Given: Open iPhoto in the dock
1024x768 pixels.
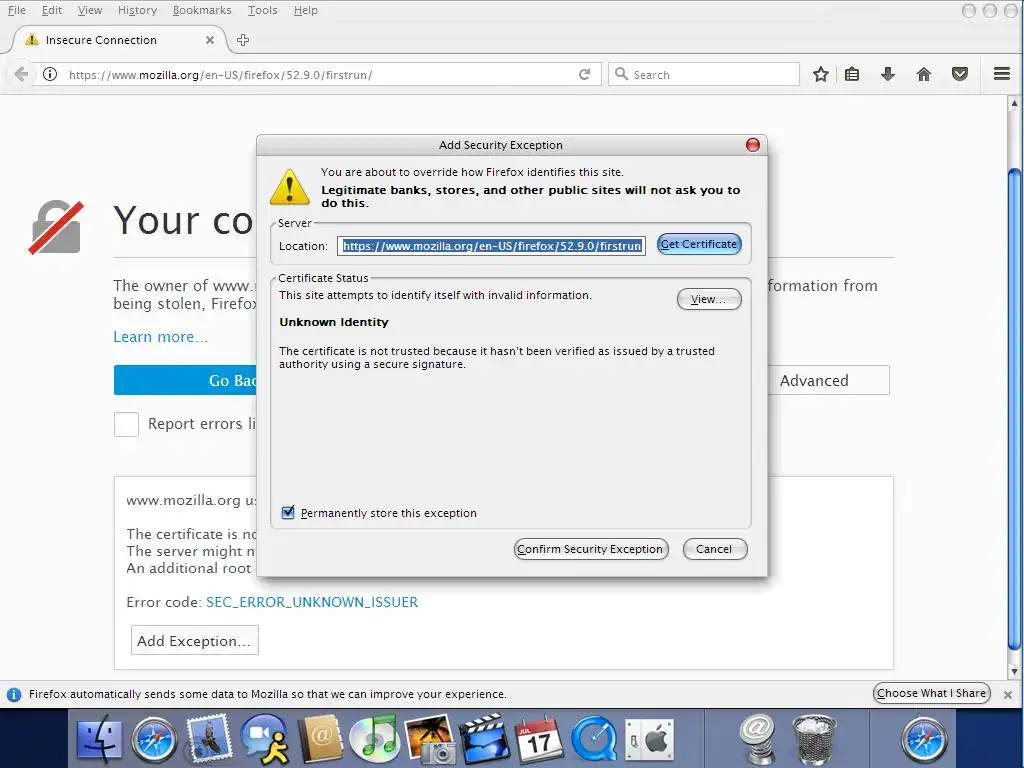Looking at the screenshot, I should 430,739.
